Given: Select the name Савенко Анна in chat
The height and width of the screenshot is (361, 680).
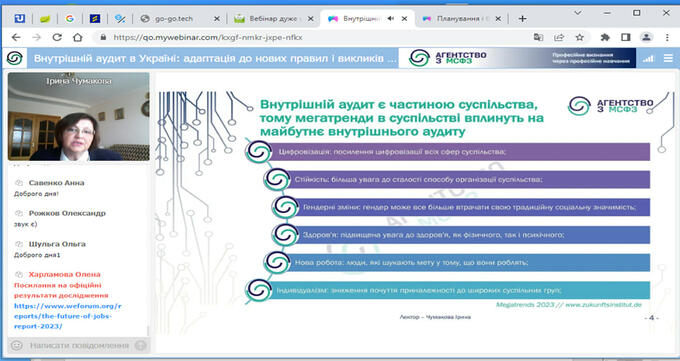Looking at the screenshot, I should (x=56, y=183).
